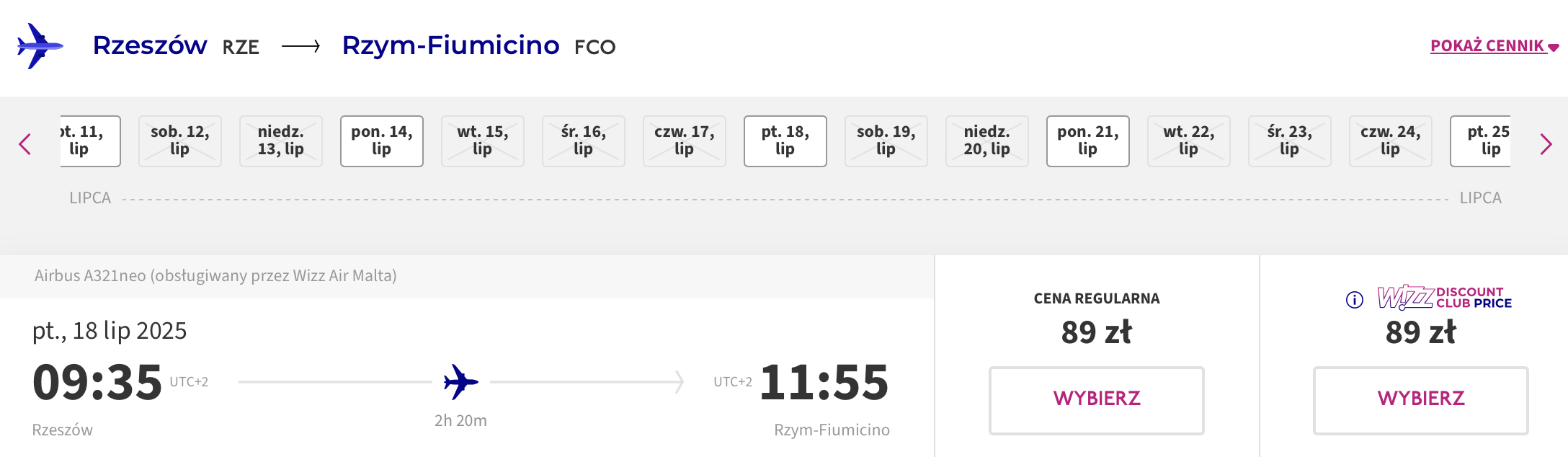Click the airplane icon beside Rzeszów
1568x457 pixels.
[x=40, y=46]
